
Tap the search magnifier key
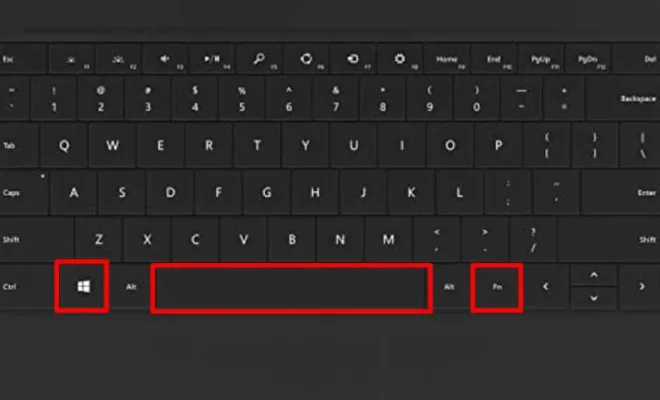tap(259, 59)
